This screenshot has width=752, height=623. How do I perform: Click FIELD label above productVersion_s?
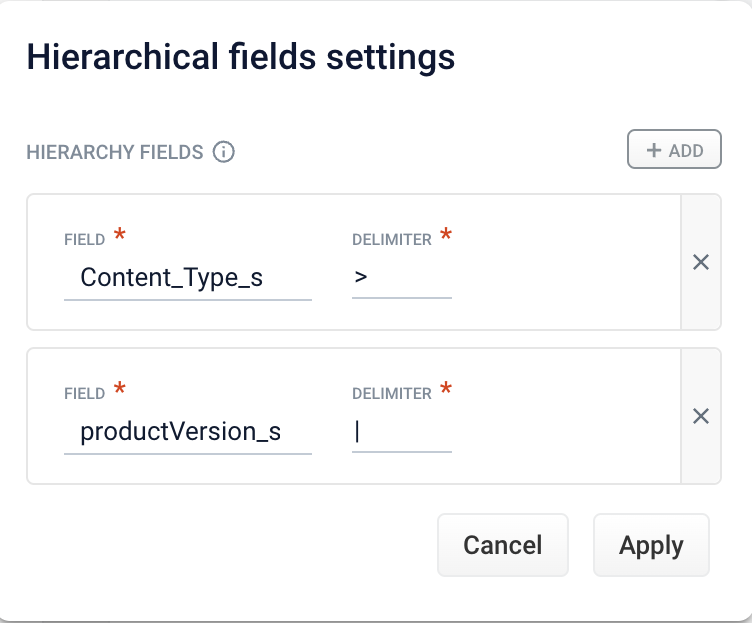click(x=84, y=394)
